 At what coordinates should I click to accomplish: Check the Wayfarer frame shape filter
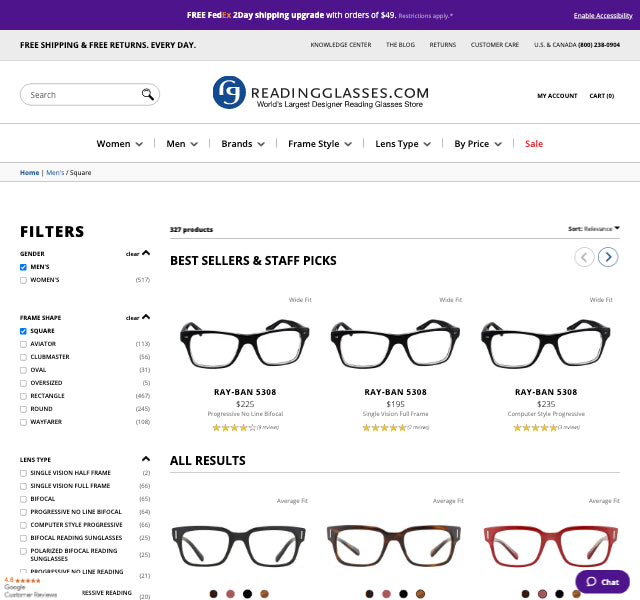[x=23, y=422]
